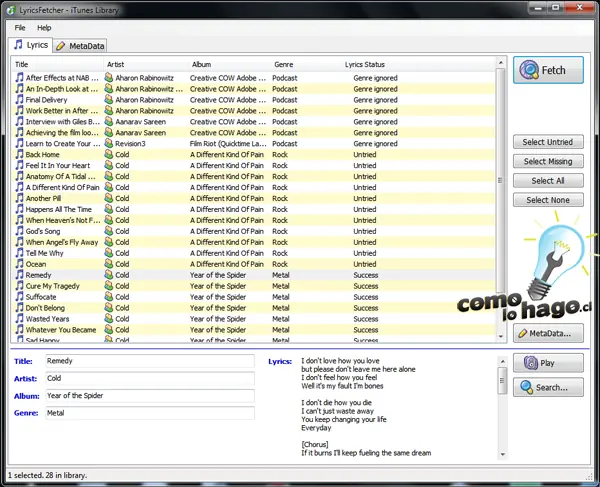This screenshot has width=600, height=487.
Task: Click artist icon in Happens All The Time row
Action: [x=109, y=209]
